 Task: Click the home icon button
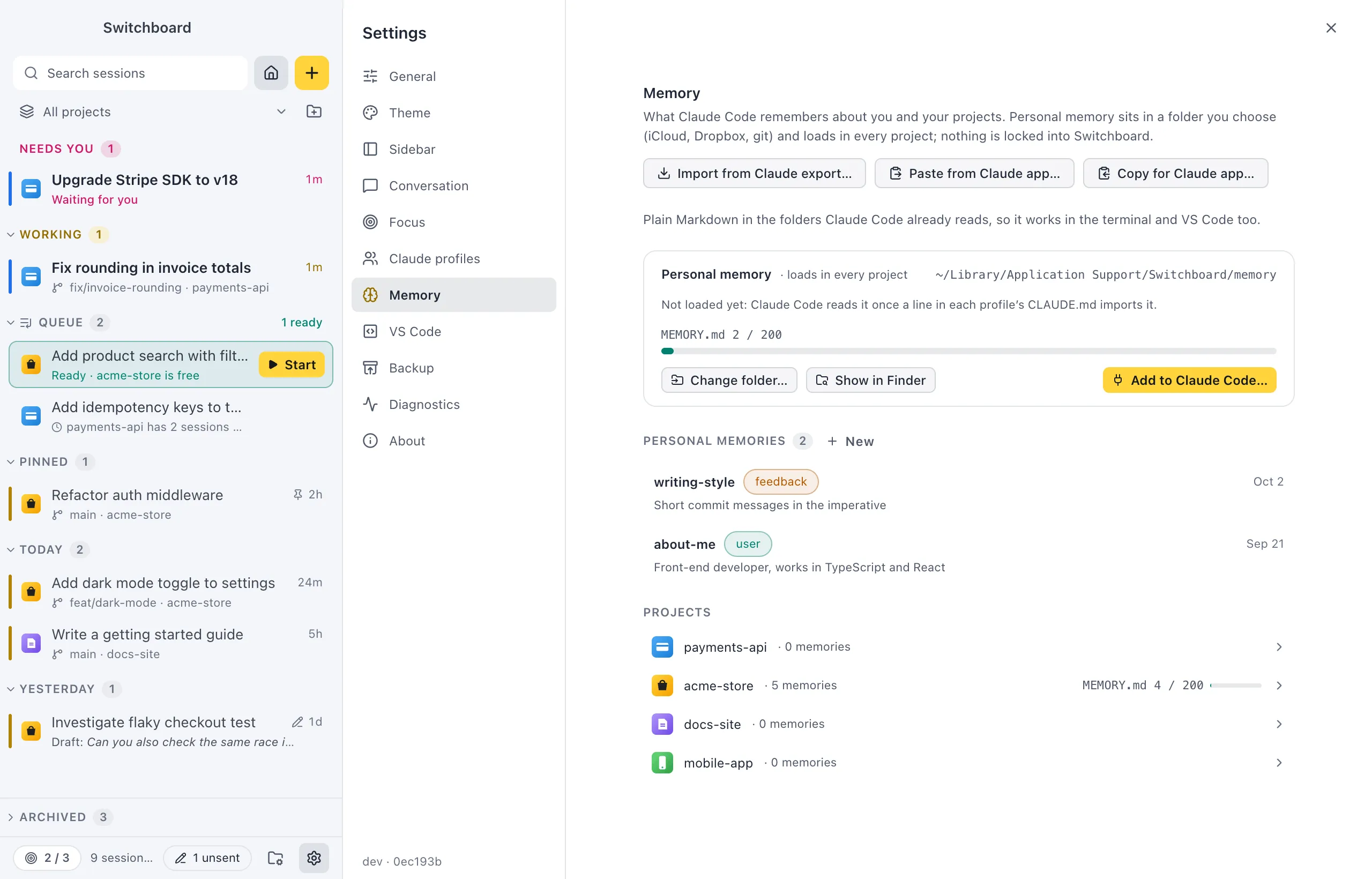pos(271,72)
